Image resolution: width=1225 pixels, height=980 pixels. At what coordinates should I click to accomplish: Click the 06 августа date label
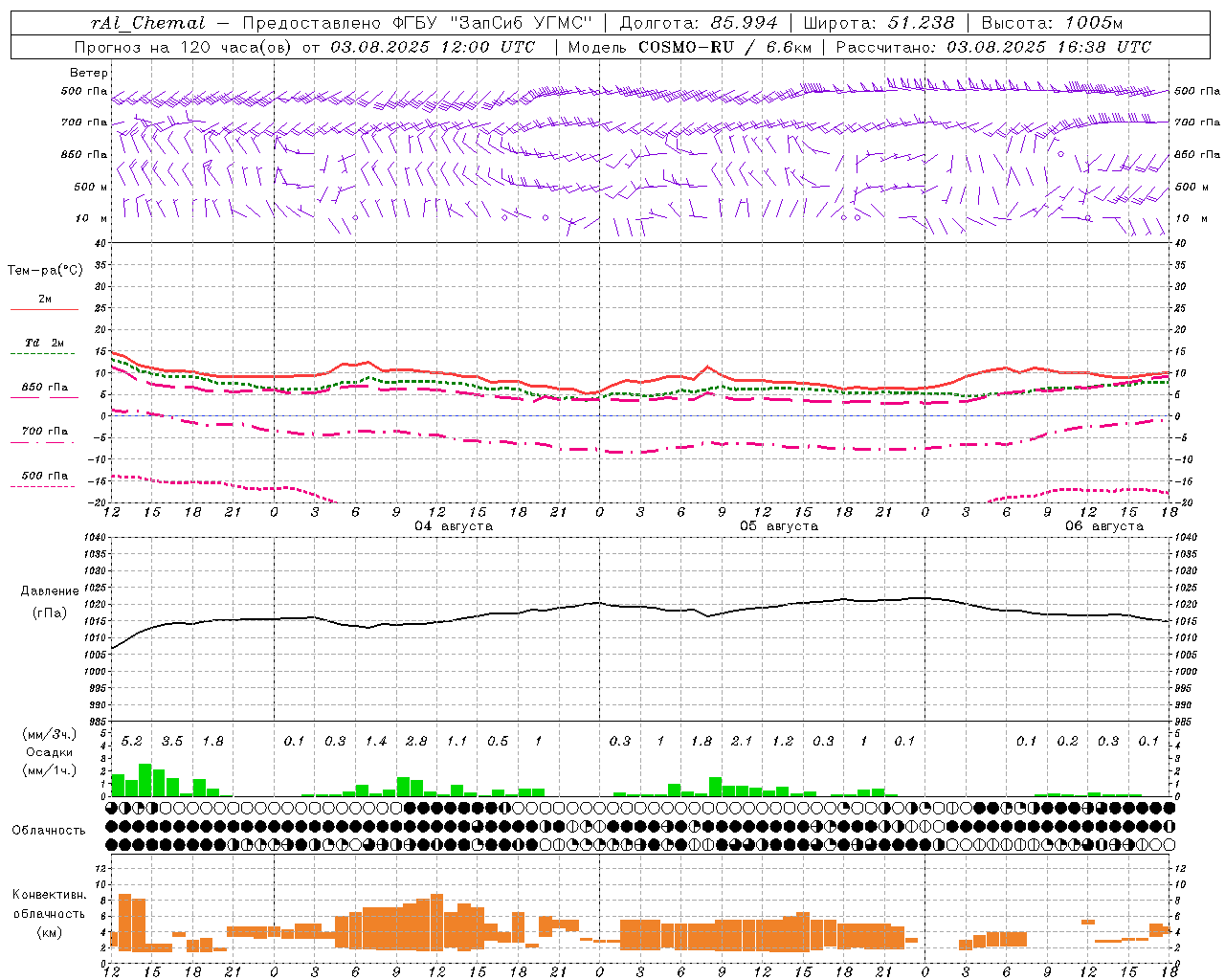(1104, 526)
